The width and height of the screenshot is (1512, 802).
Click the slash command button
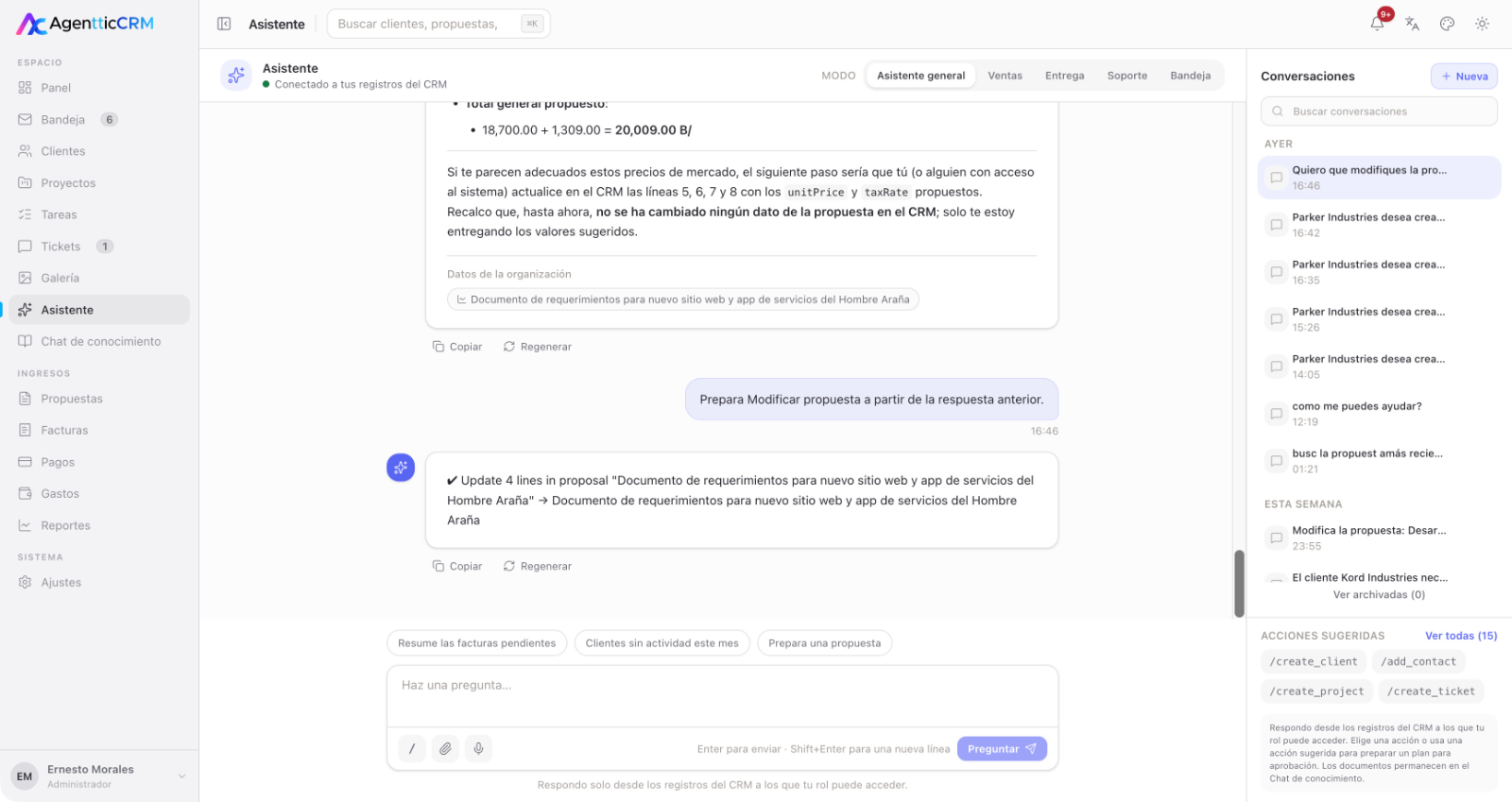411,748
